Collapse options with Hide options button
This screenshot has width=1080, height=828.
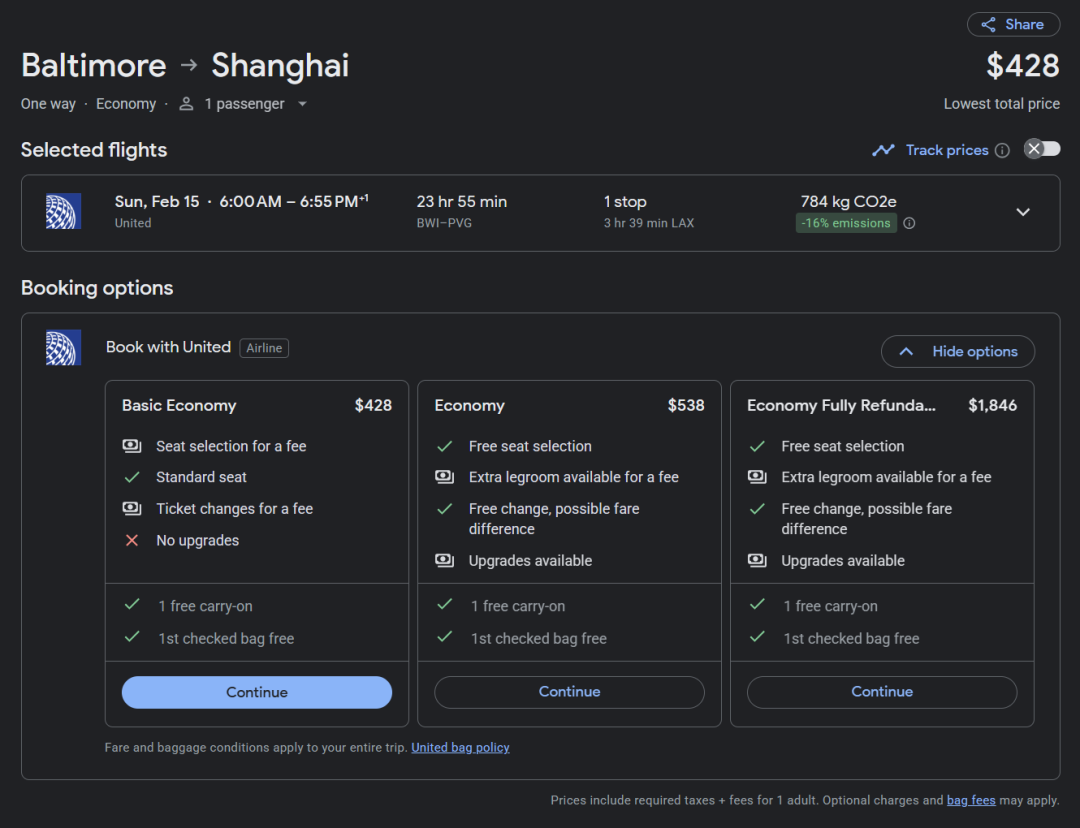coord(957,351)
